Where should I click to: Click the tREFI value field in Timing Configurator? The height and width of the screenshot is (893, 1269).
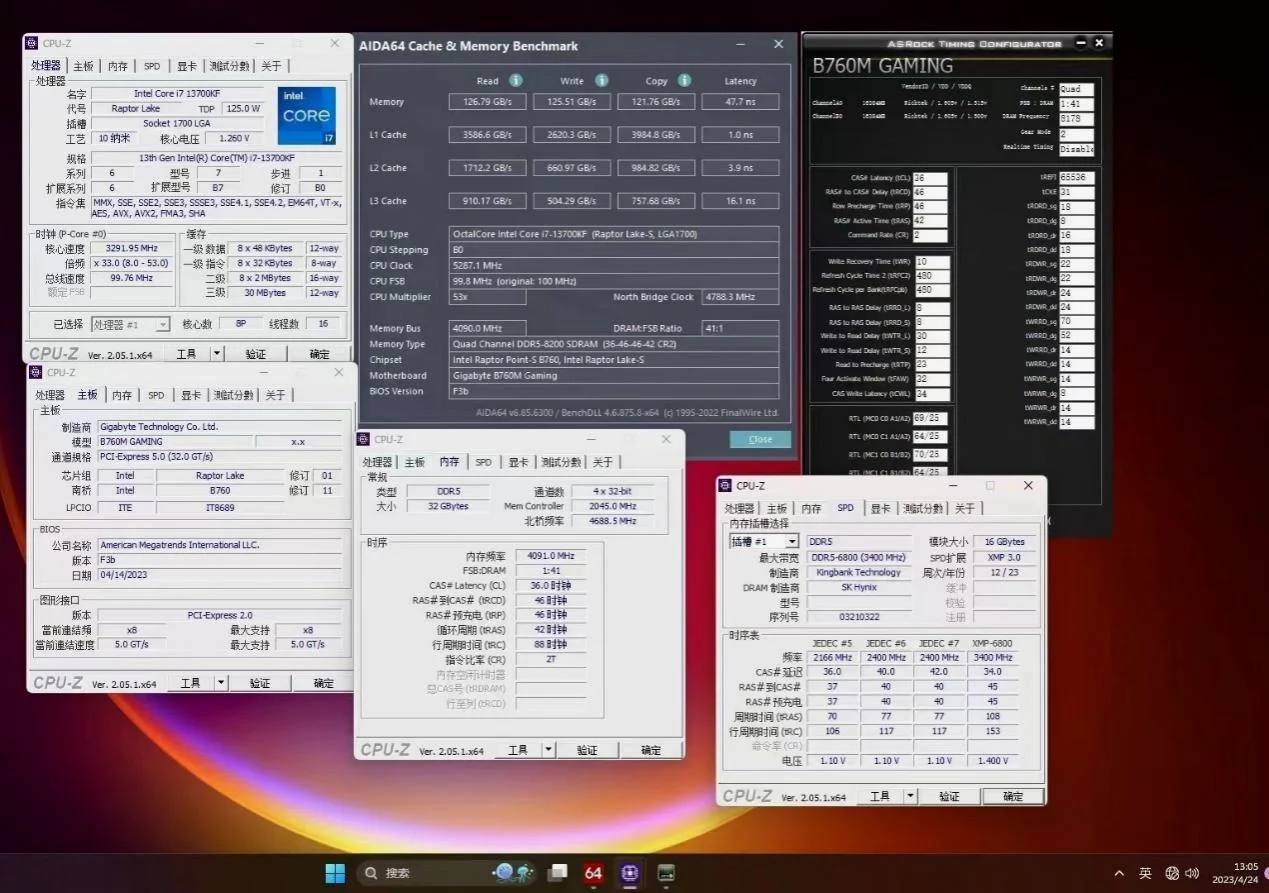[1077, 177]
